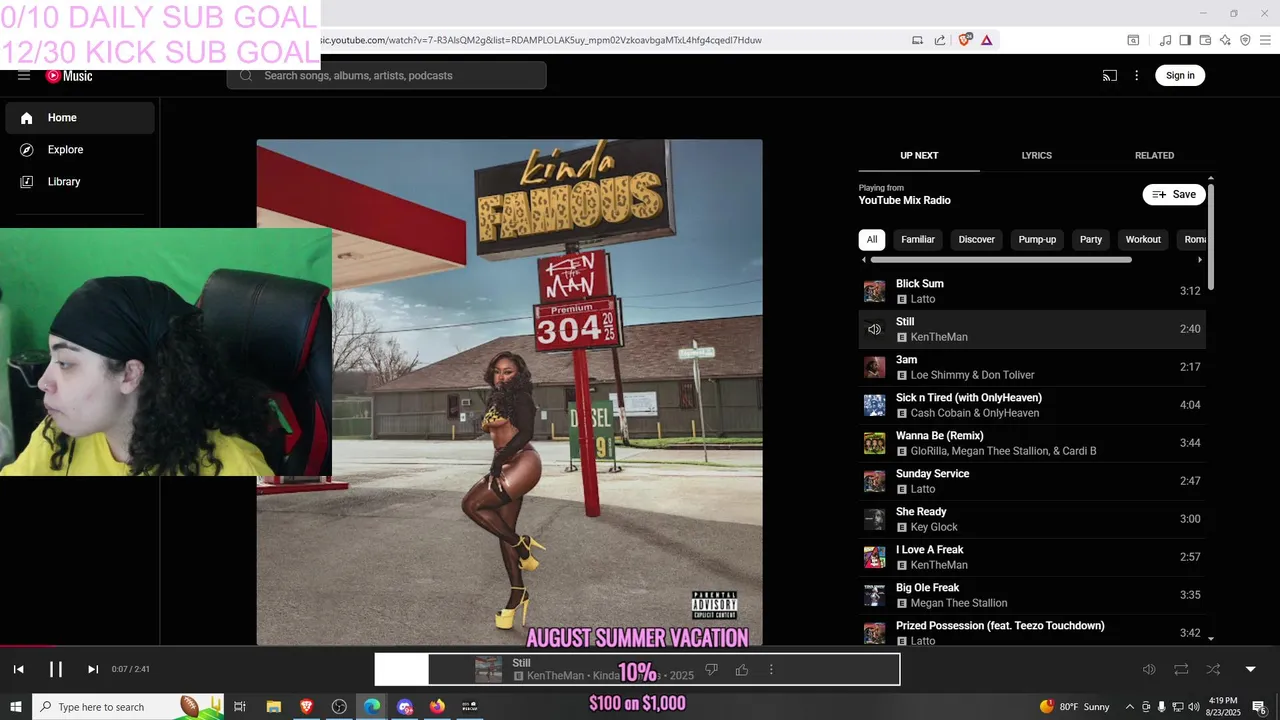
Task: Pause the current song
Action: pyautogui.click(x=56, y=669)
